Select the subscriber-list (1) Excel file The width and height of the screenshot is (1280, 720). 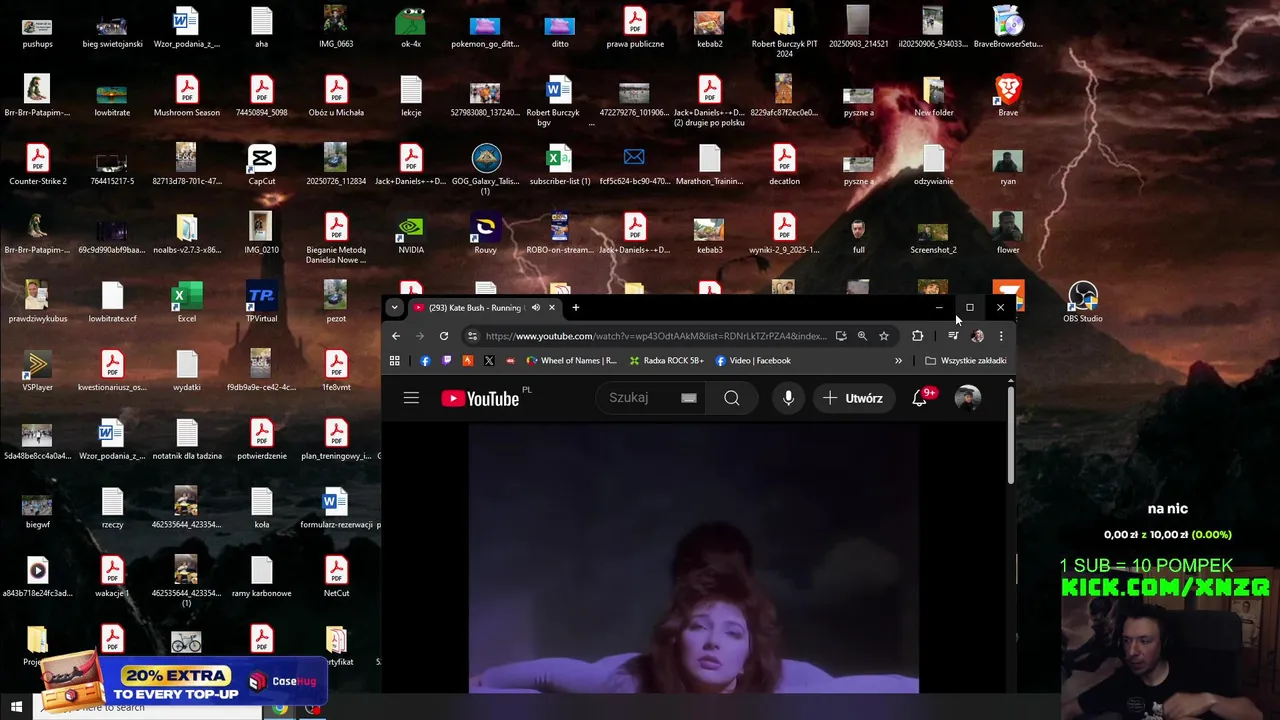[x=560, y=166]
